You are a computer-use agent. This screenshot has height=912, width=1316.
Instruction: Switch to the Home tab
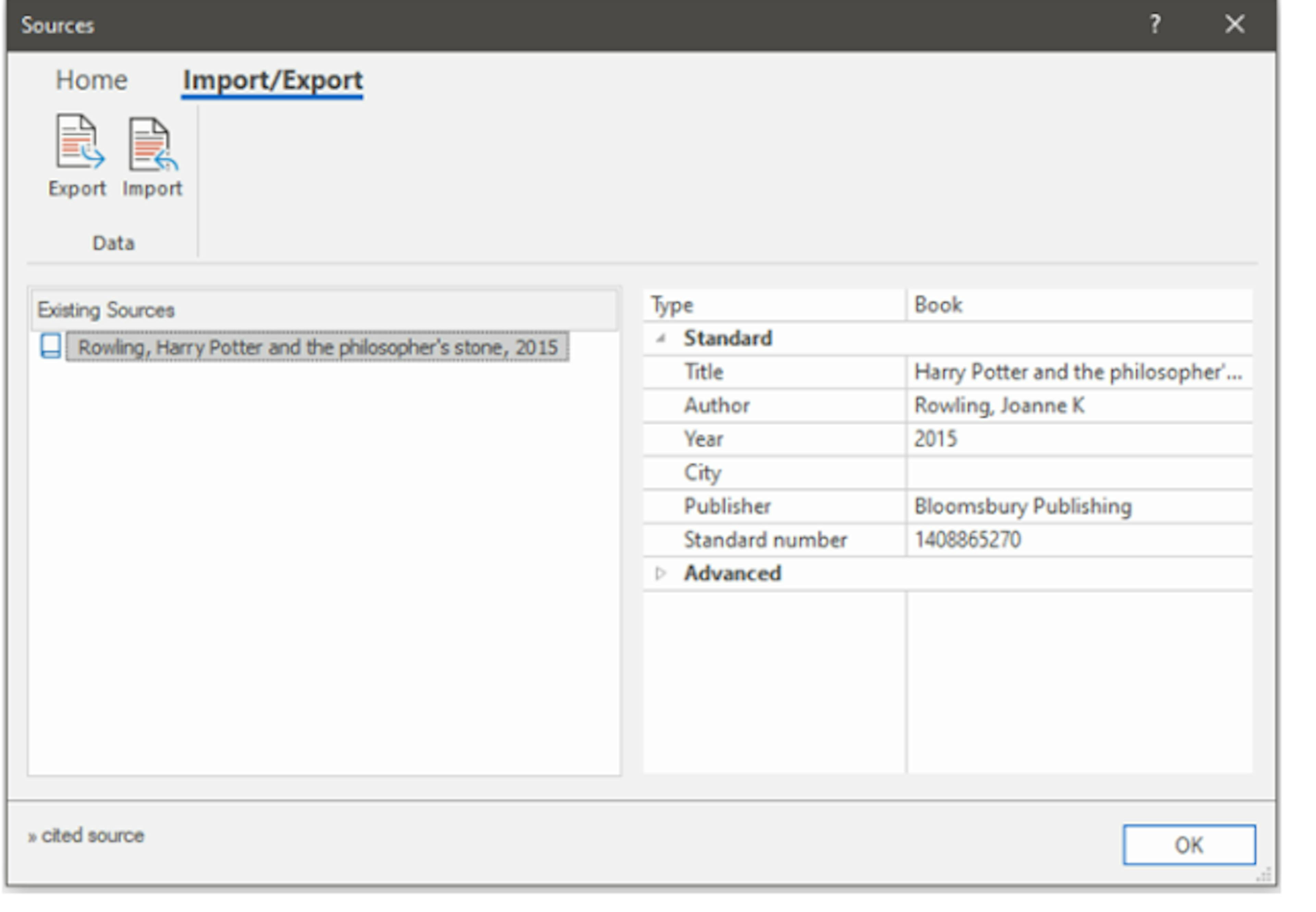(91, 80)
